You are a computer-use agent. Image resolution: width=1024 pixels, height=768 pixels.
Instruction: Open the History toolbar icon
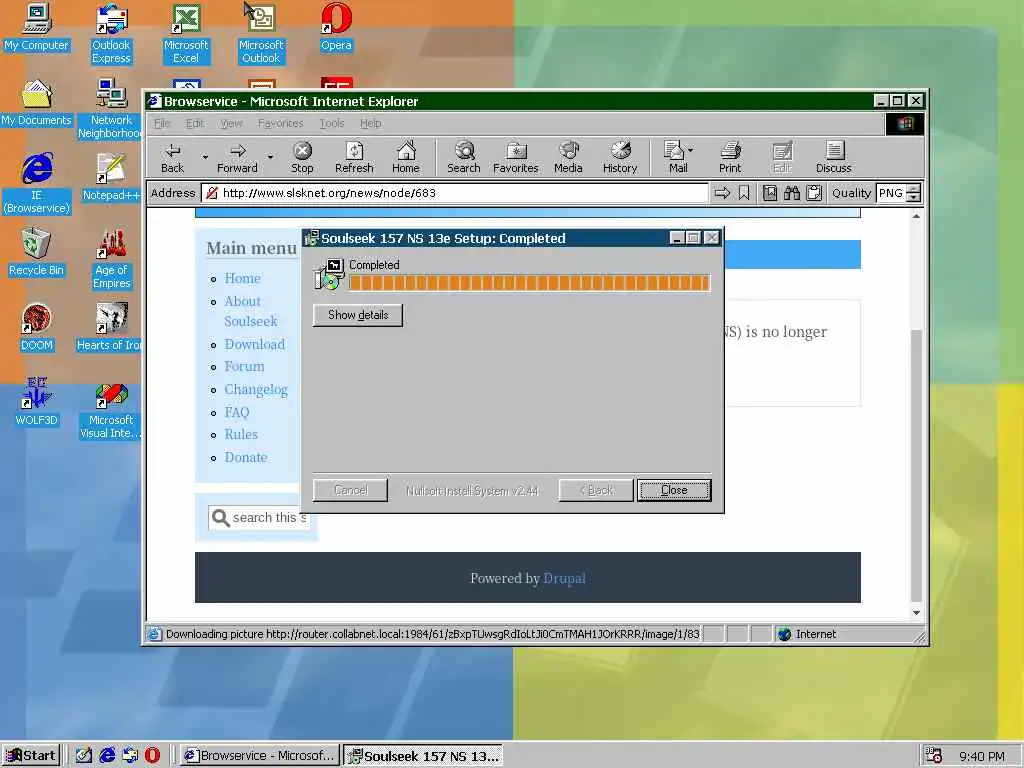coord(620,158)
